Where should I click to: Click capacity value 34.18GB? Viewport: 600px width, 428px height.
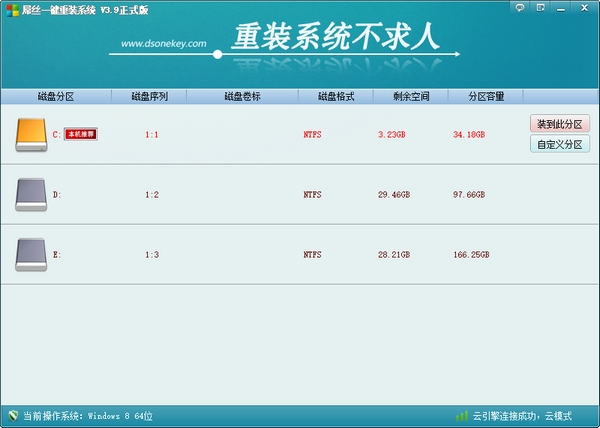click(469, 135)
